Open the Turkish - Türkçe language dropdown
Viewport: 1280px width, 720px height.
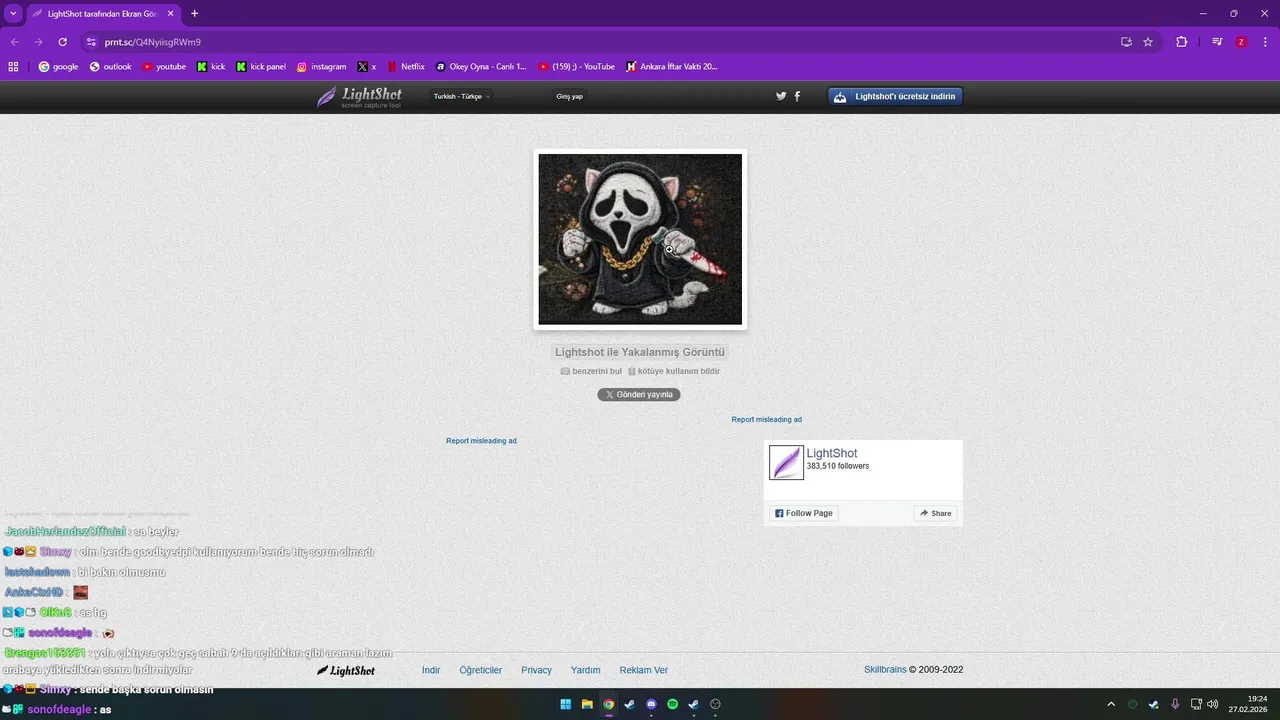(x=461, y=97)
